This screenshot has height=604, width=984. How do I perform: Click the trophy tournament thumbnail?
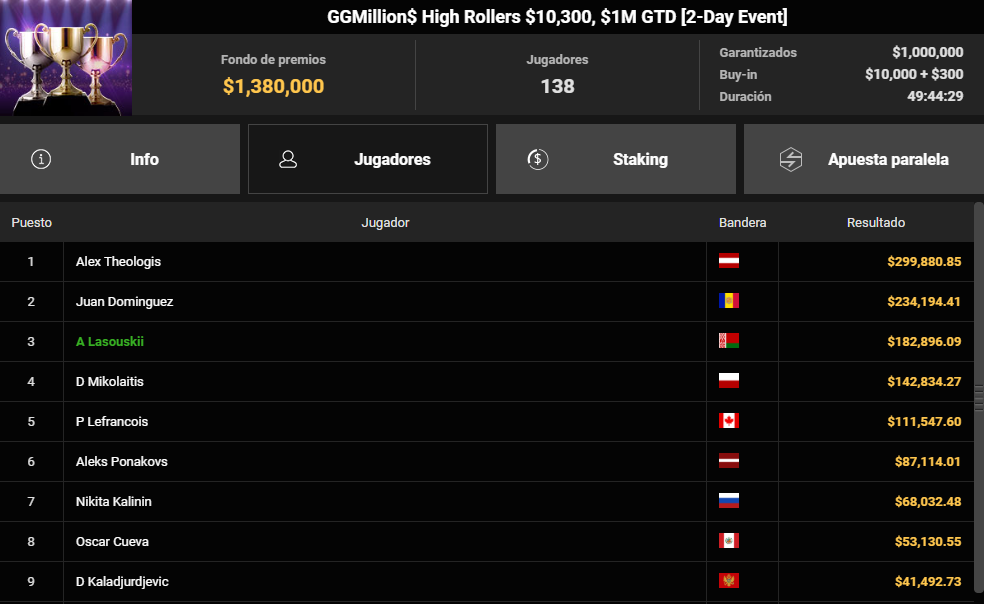[66, 58]
